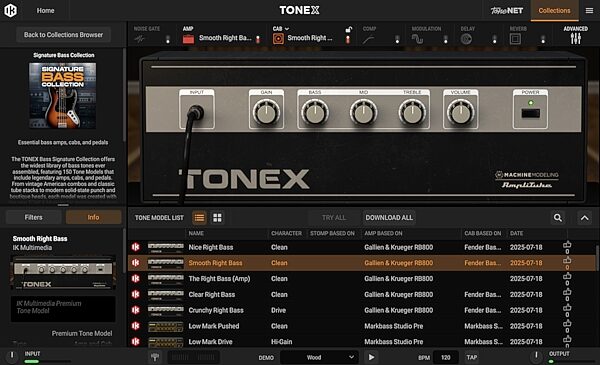The width and height of the screenshot is (600, 365).
Task: Open tone model search magnifier
Action: pyautogui.click(x=558, y=218)
